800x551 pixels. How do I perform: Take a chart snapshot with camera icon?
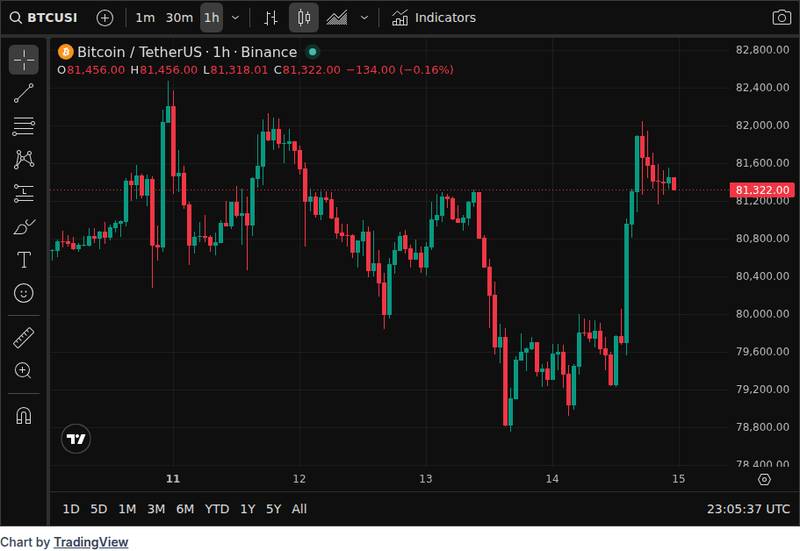point(781,18)
